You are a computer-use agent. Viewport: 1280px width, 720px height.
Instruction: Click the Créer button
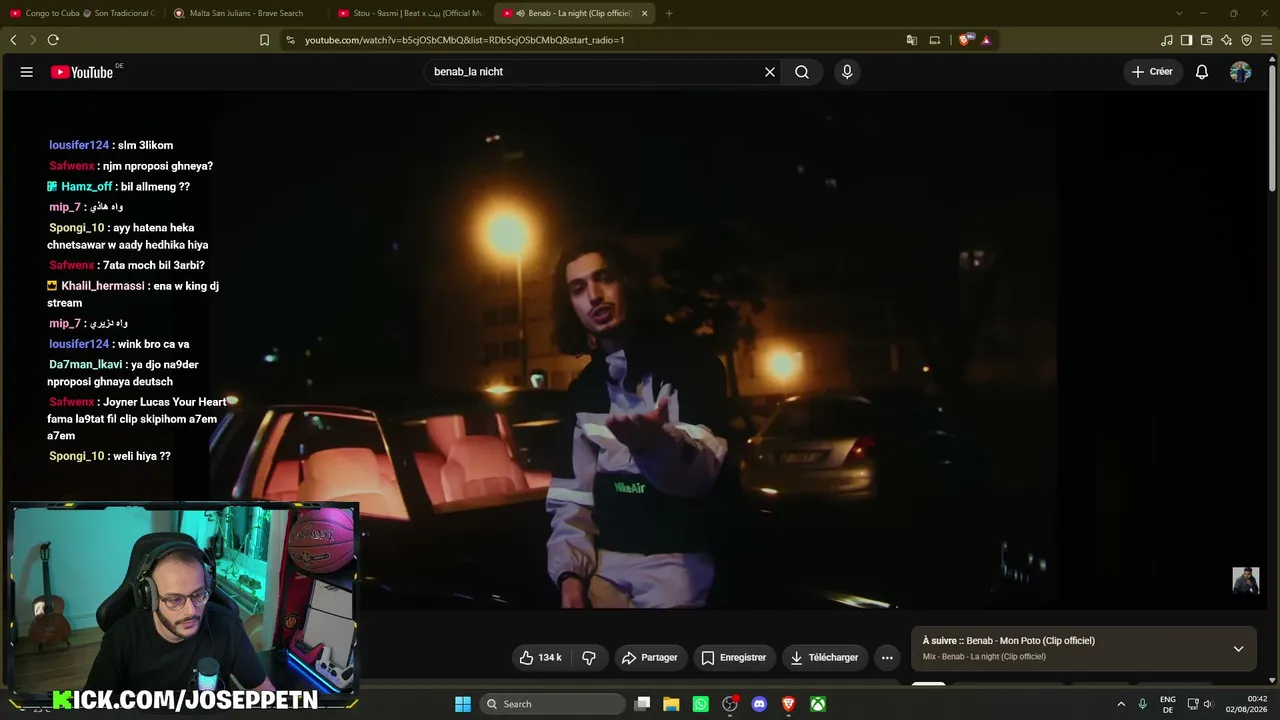1152,72
